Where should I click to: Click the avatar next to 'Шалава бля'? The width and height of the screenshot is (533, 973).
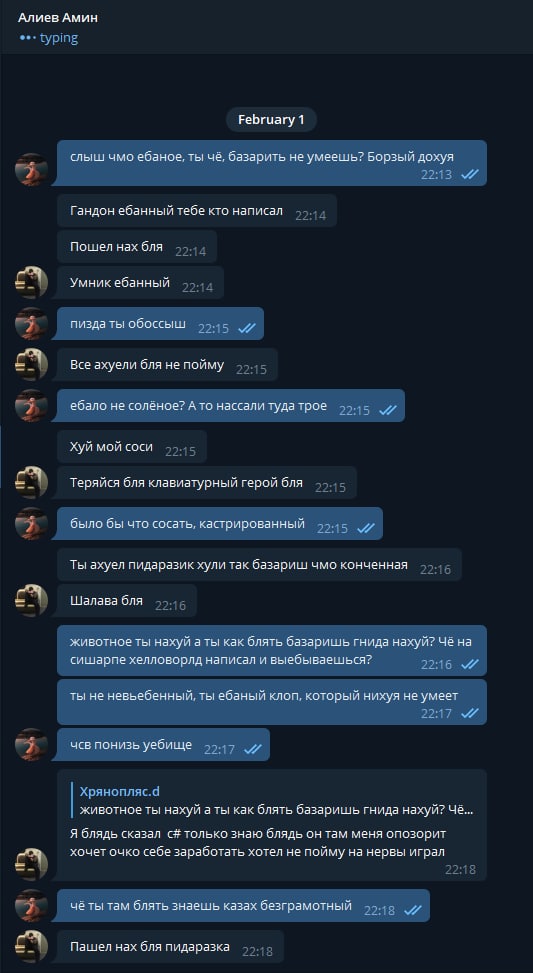(31, 600)
